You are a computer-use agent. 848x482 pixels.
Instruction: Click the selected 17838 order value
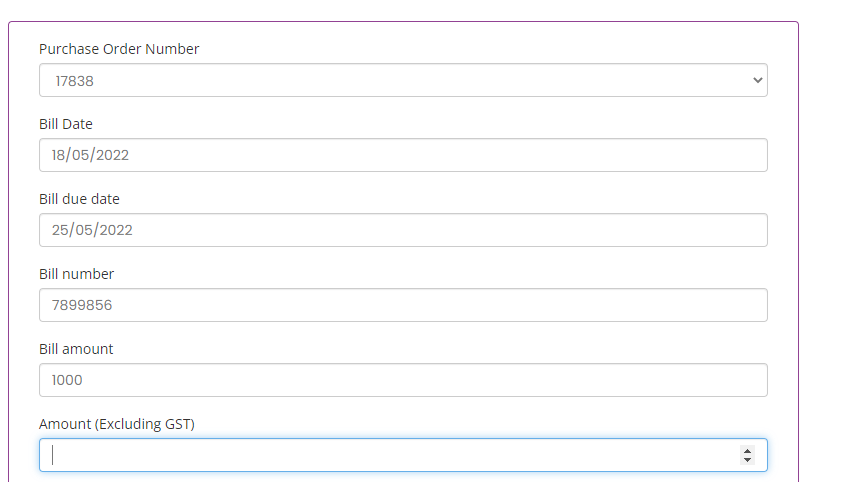coord(74,80)
